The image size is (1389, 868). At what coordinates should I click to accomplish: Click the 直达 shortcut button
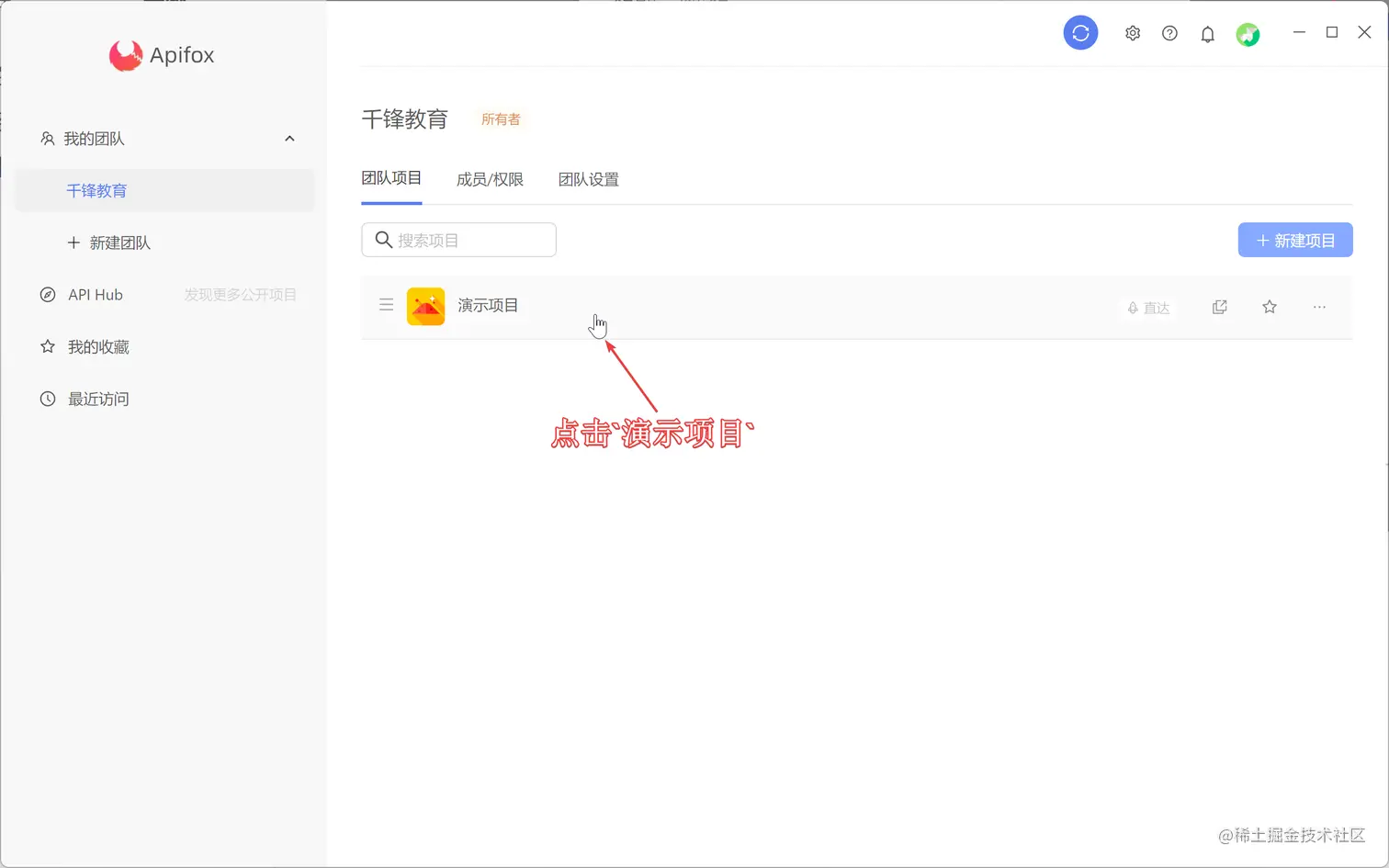click(x=1148, y=308)
